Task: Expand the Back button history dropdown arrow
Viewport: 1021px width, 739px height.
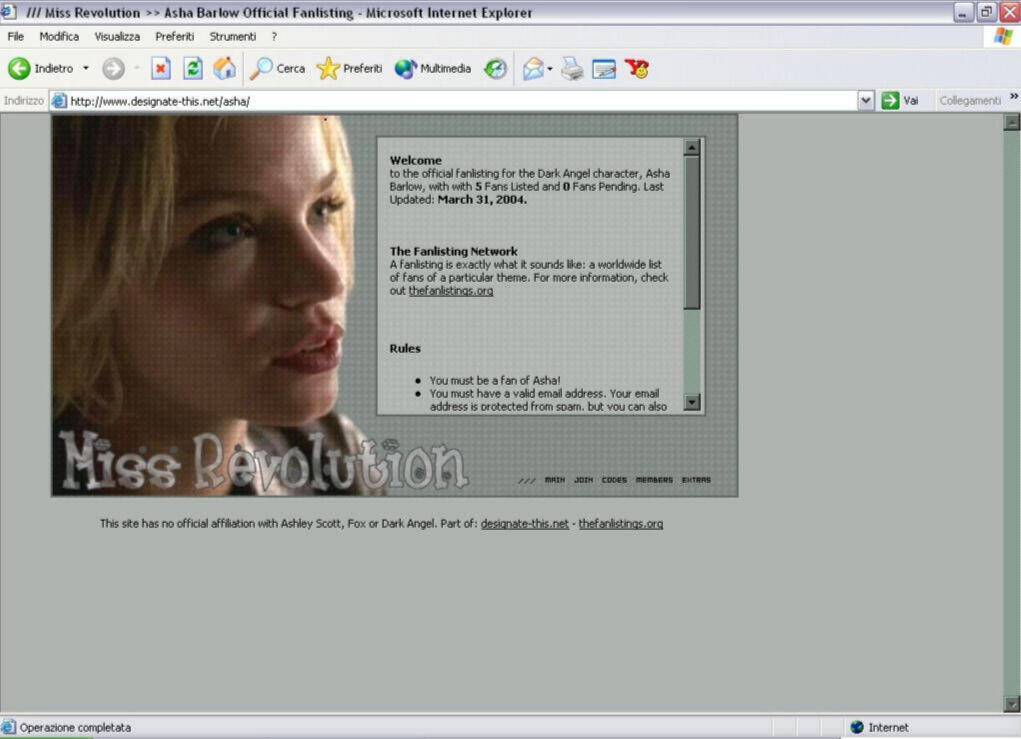Action: pyautogui.click(x=86, y=69)
